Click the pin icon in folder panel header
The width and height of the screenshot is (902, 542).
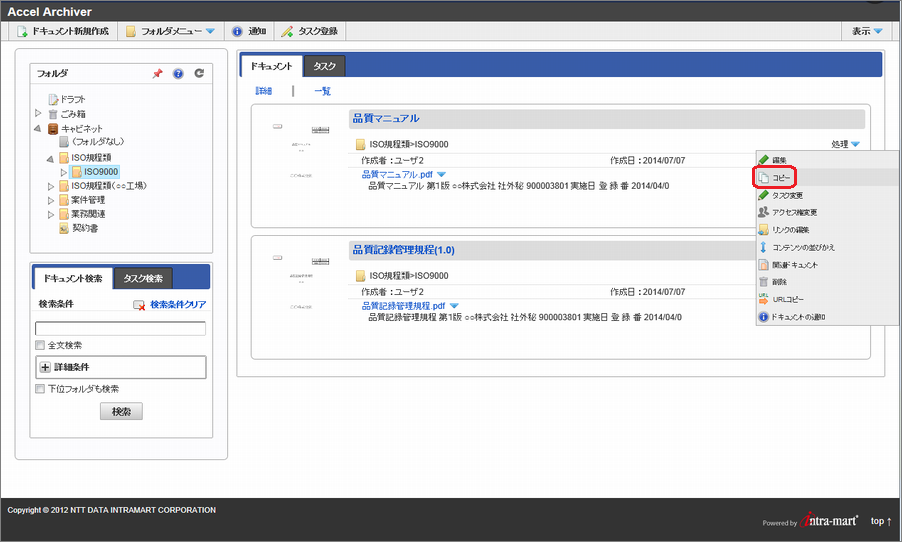[x=157, y=74]
